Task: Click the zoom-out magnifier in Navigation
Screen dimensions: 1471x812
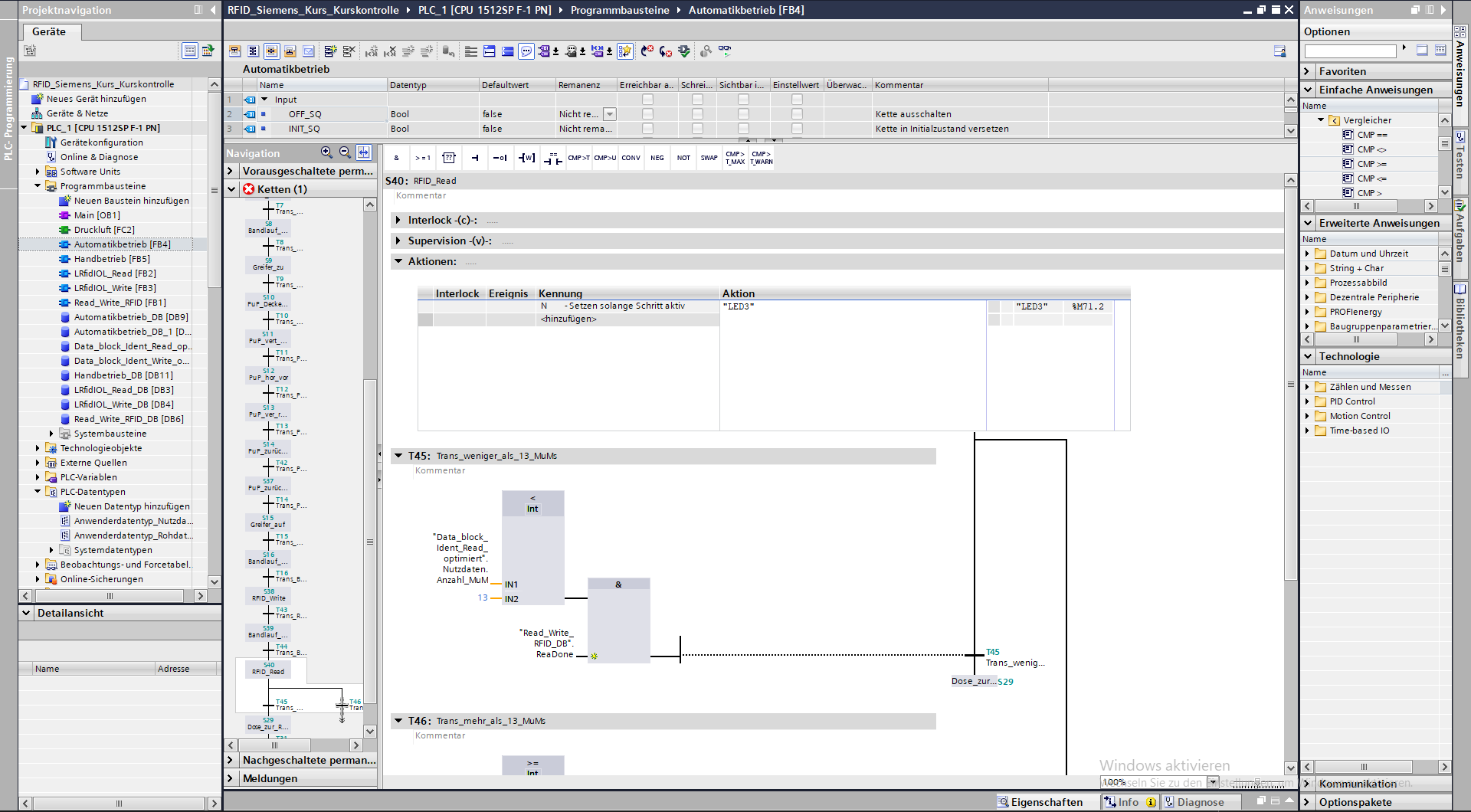Action: pyautogui.click(x=345, y=152)
